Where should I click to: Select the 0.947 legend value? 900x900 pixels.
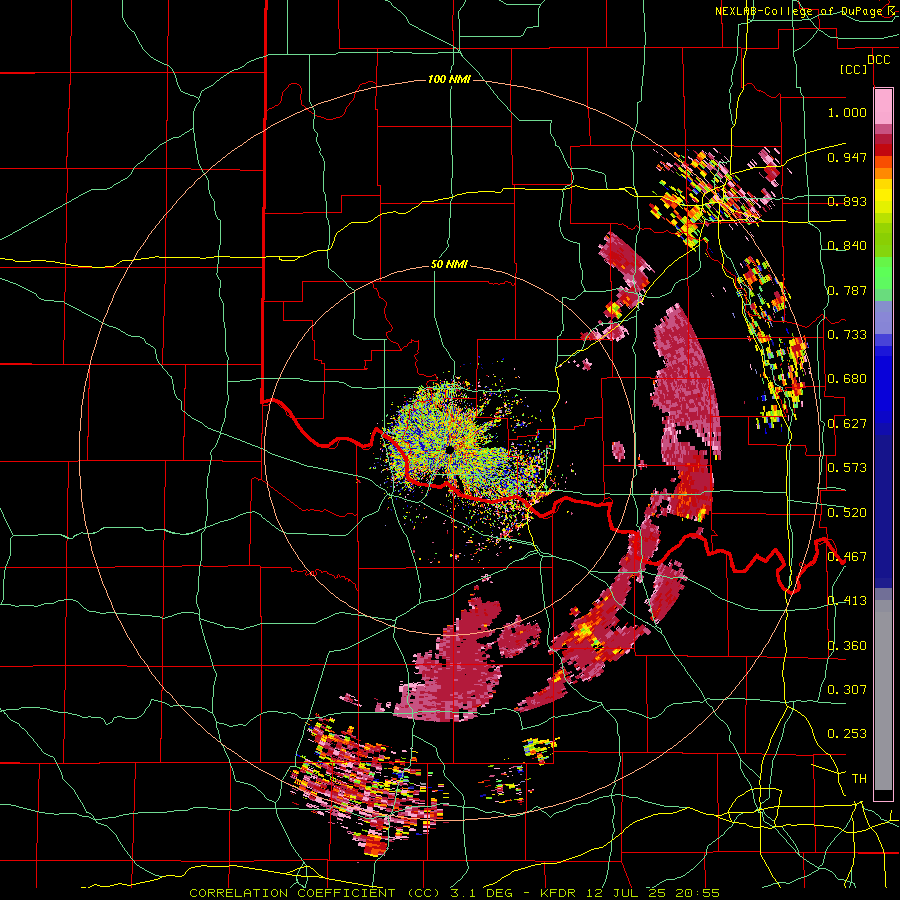click(x=847, y=157)
